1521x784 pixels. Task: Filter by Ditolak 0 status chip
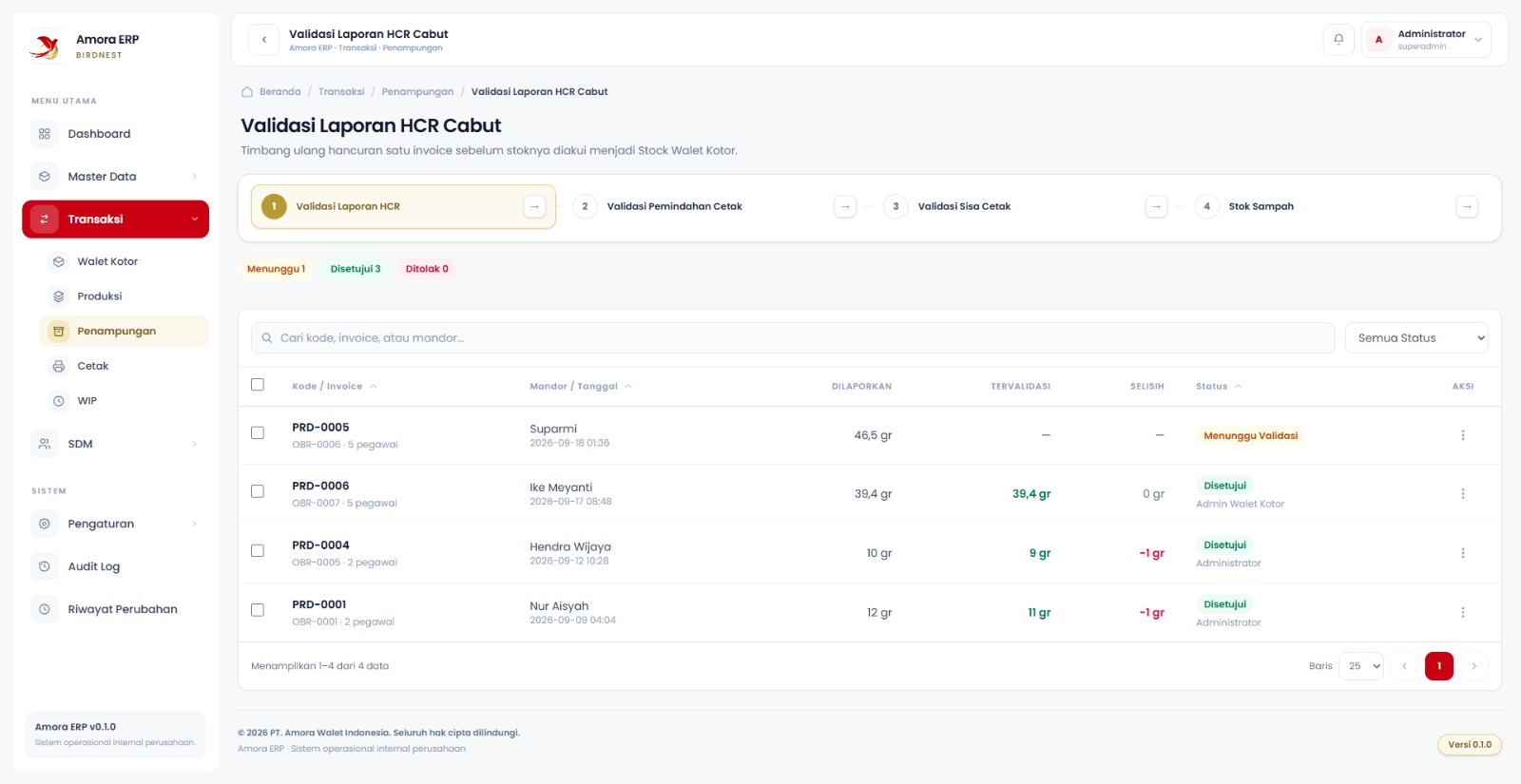(427, 269)
